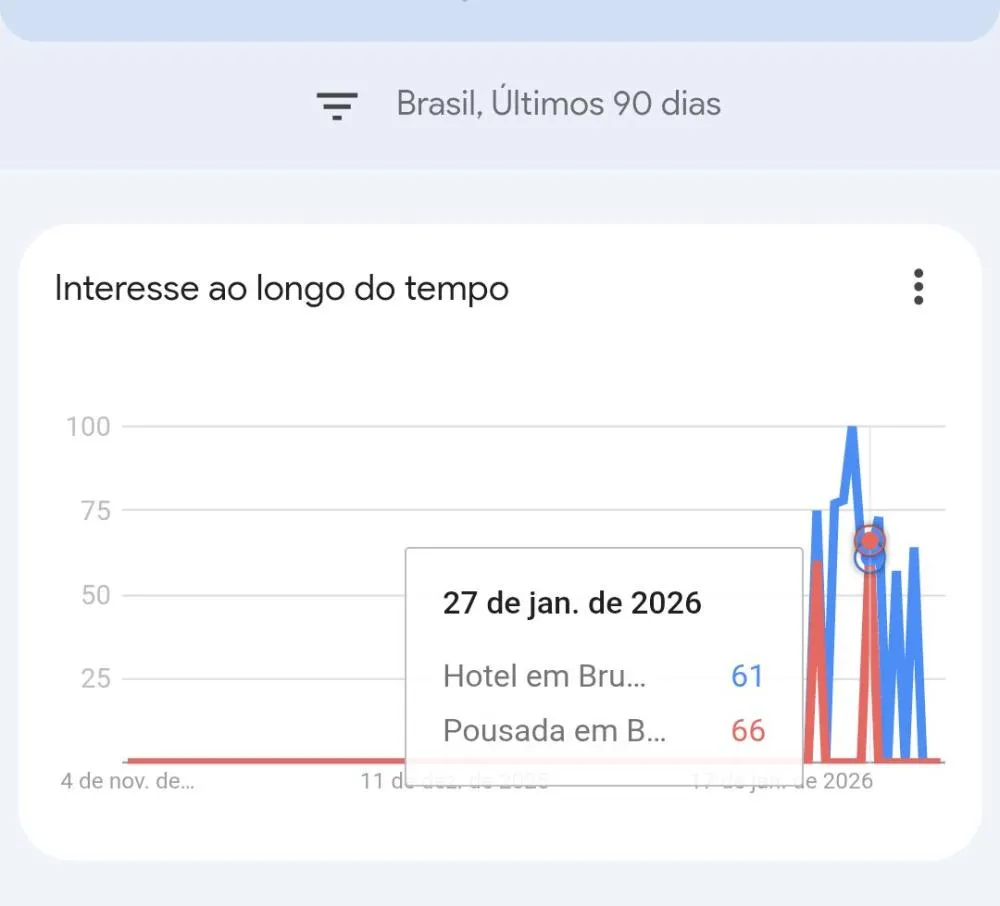Click the "75" y-axis label
This screenshot has height=906, width=1000.
pos(94,511)
